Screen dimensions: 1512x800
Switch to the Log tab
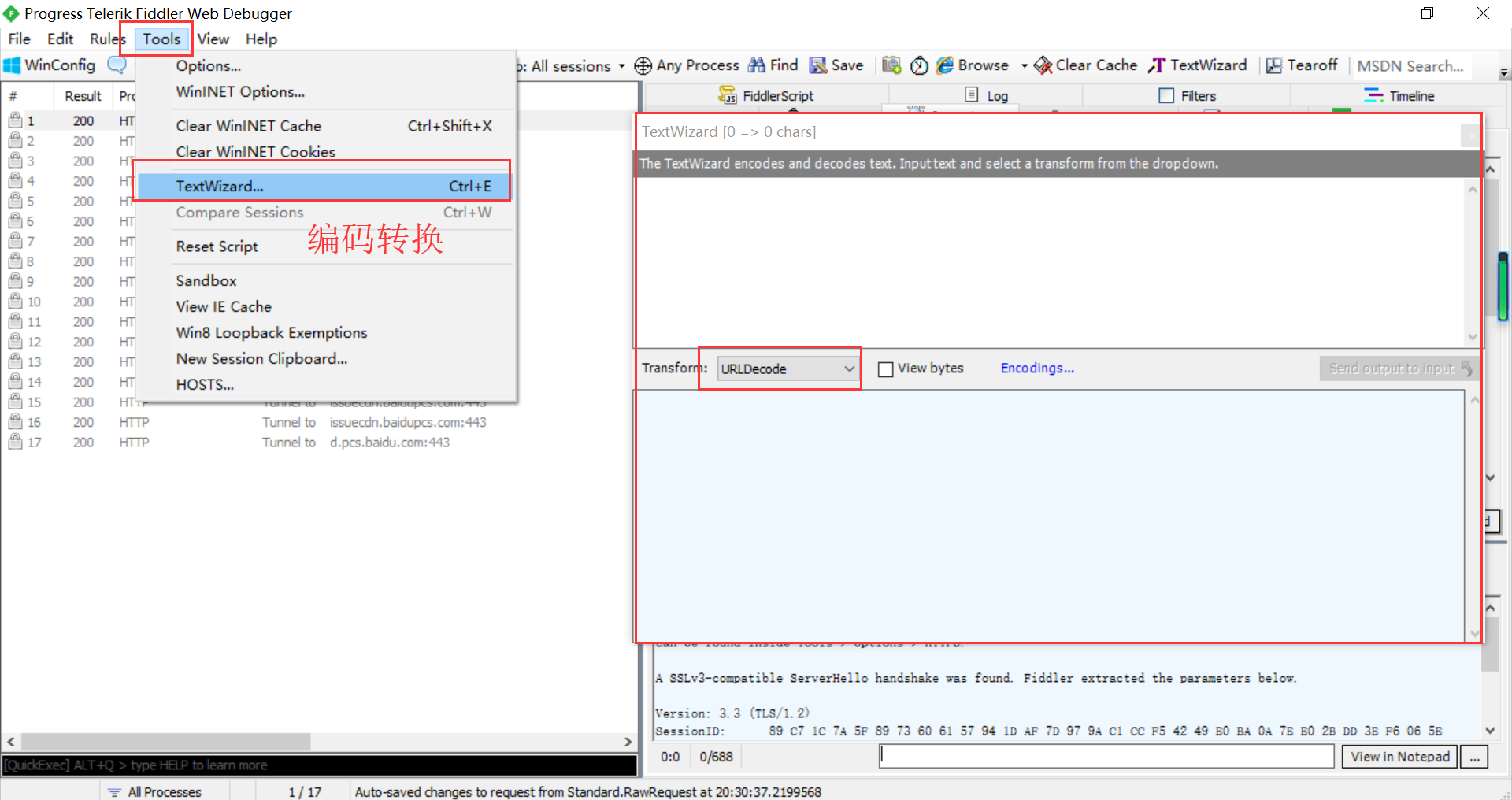click(x=986, y=95)
